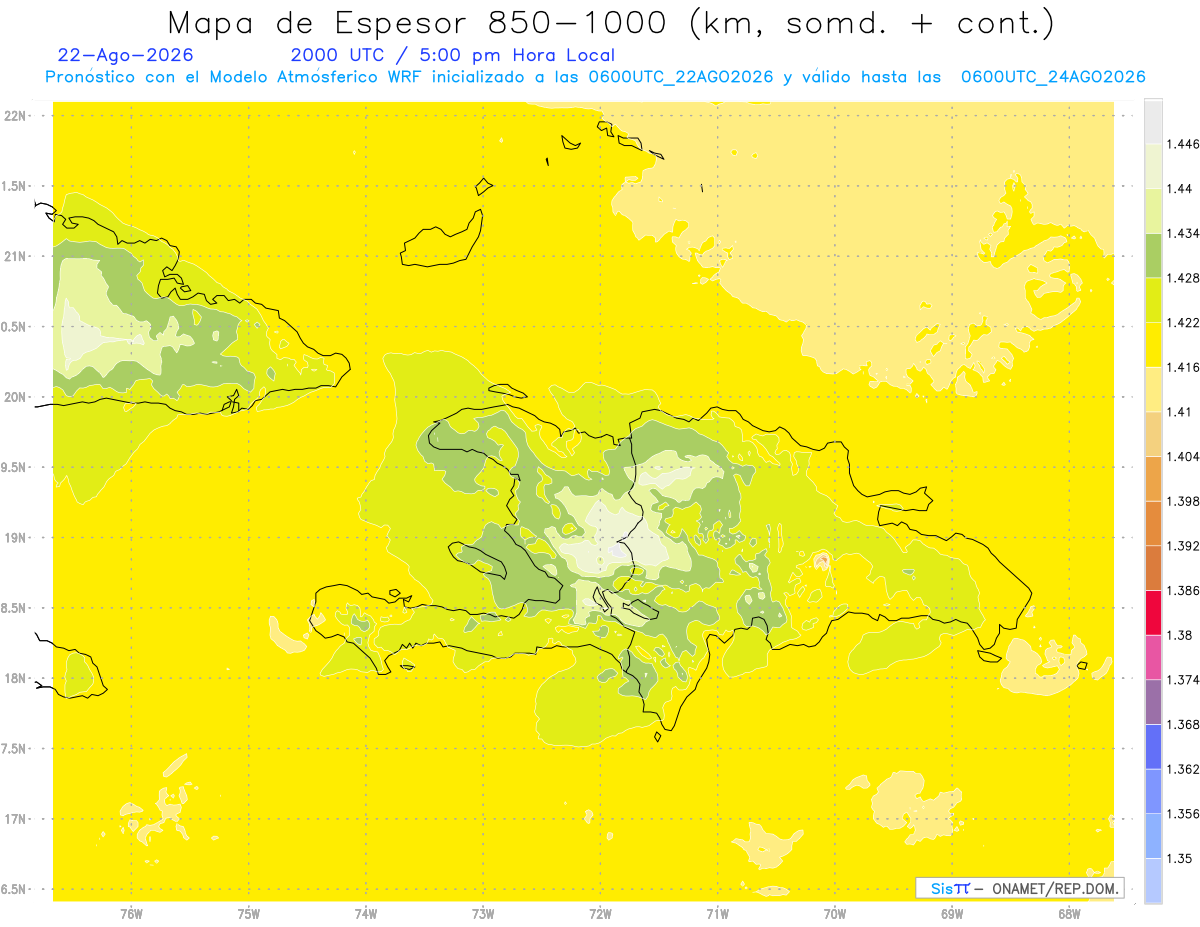Click the grey topmost legend band above 1.446
The height and width of the screenshot is (927, 1200).
pos(1153,122)
